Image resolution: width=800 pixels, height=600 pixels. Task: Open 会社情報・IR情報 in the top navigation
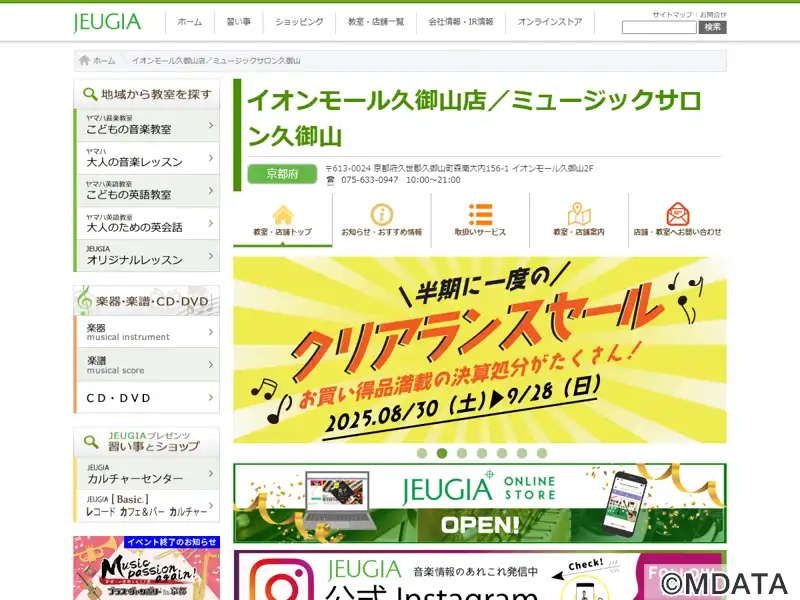point(461,22)
